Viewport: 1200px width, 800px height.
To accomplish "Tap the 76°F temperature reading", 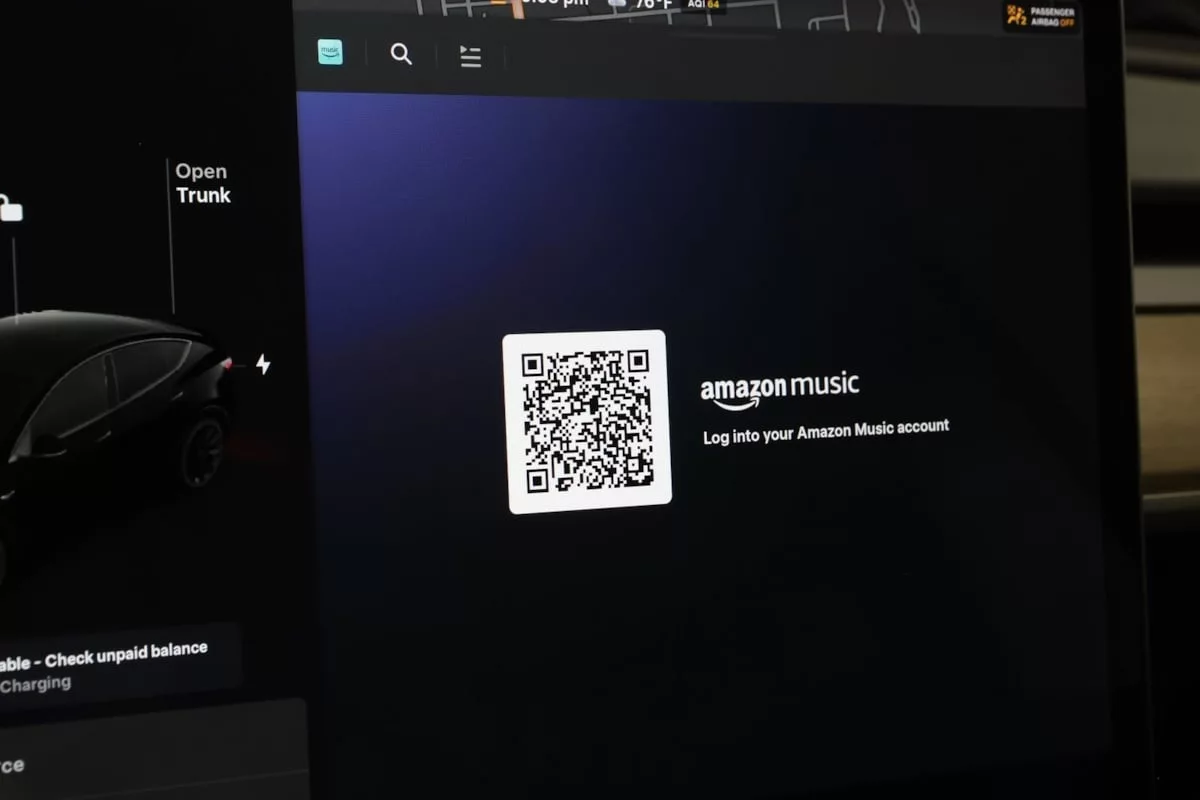I will click(x=653, y=5).
